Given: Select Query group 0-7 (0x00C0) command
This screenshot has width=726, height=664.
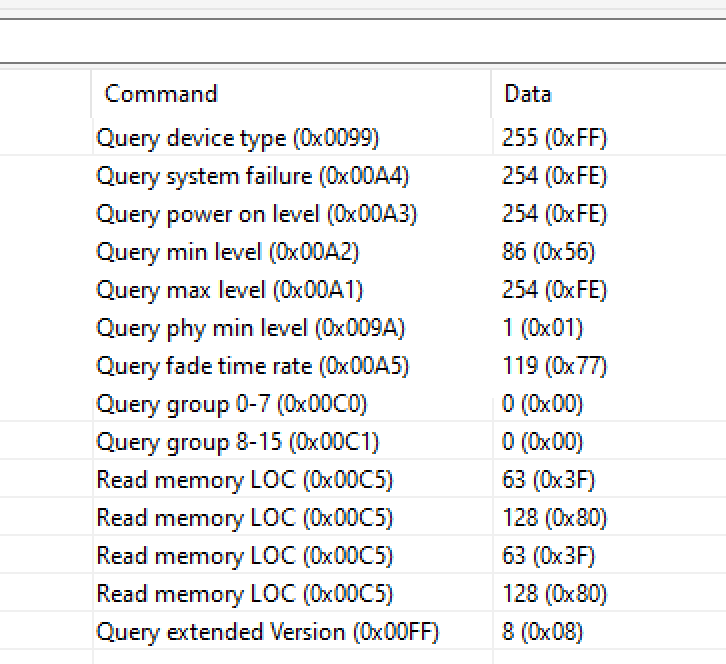Looking at the screenshot, I should pos(232,404).
